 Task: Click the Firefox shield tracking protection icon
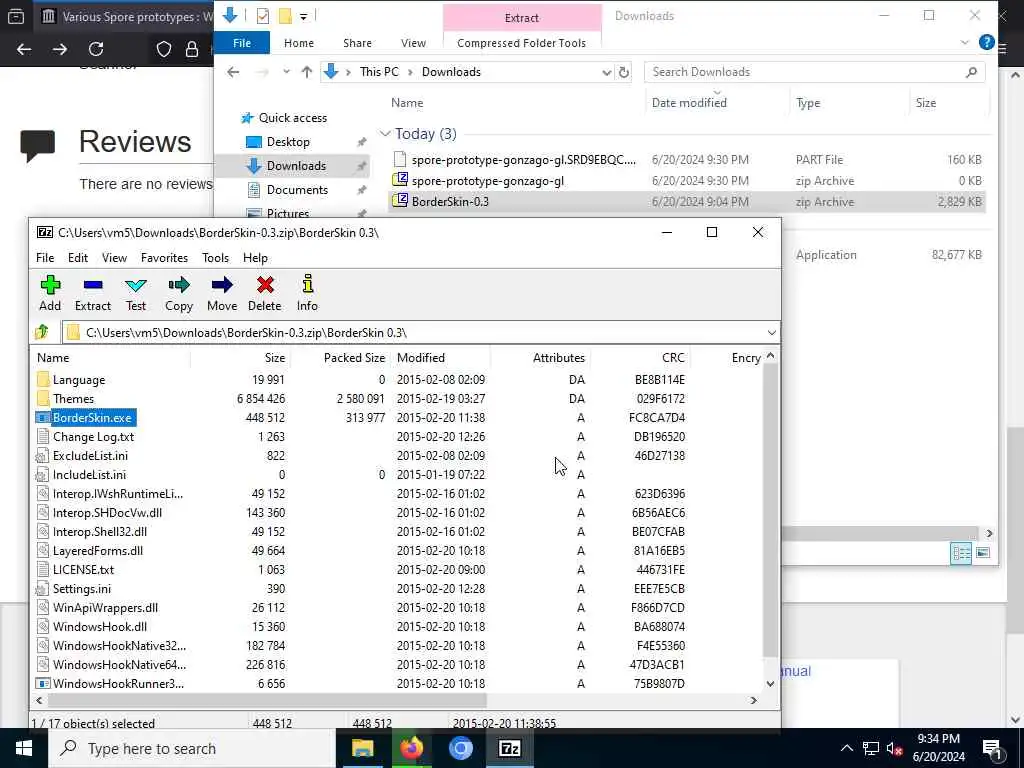pyautogui.click(x=164, y=49)
